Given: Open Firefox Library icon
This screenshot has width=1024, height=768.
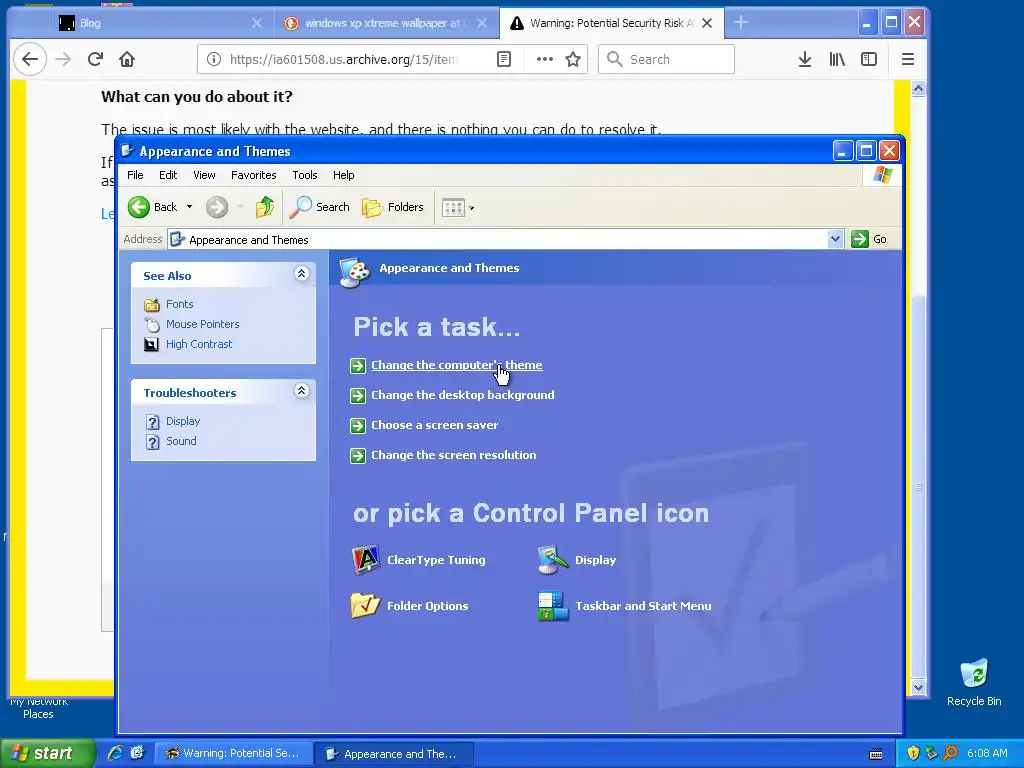Looking at the screenshot, I should click(x=837, y=59).
